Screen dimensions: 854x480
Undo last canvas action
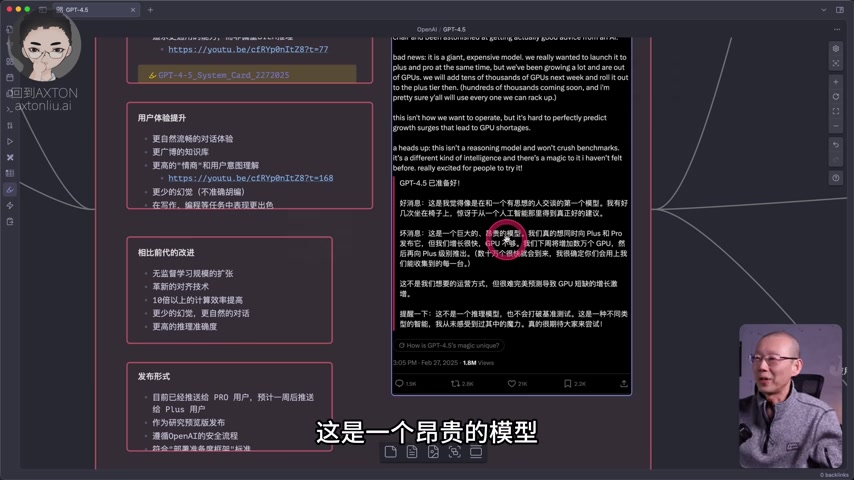835,145
